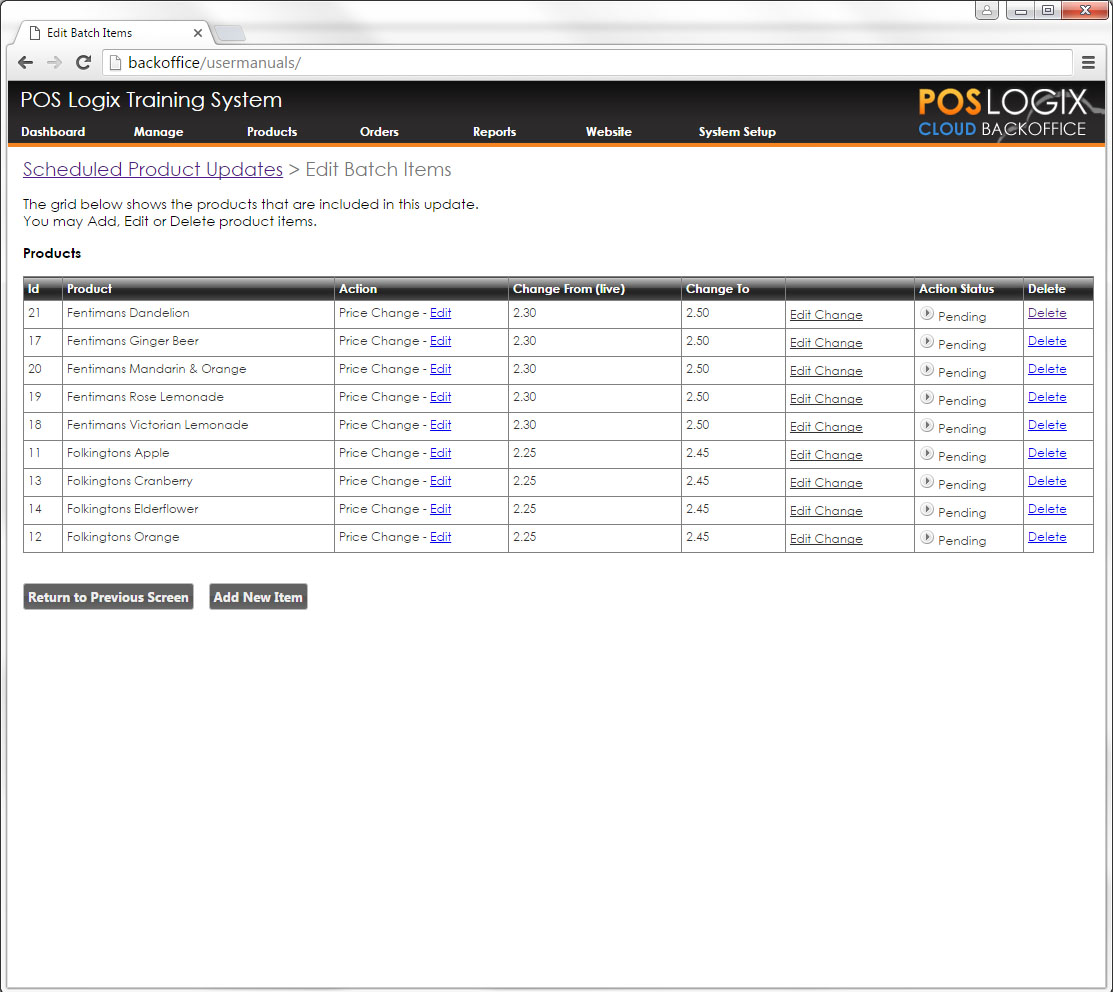This screenshot has width=1113, height=992.
Task: Click Pending icon for Fentimans Victorian Lemonade
Action: click(926, 425)
